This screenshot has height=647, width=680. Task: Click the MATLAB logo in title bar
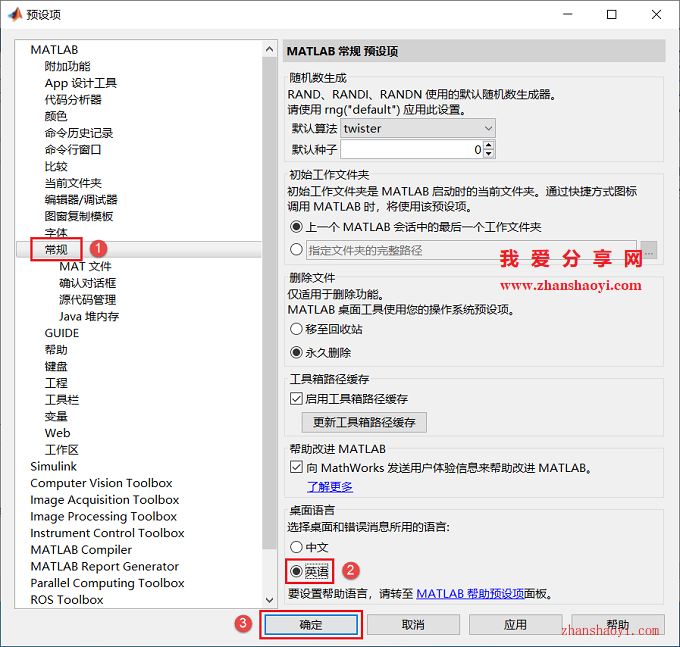pyautogui.click(x=15, y=14)
